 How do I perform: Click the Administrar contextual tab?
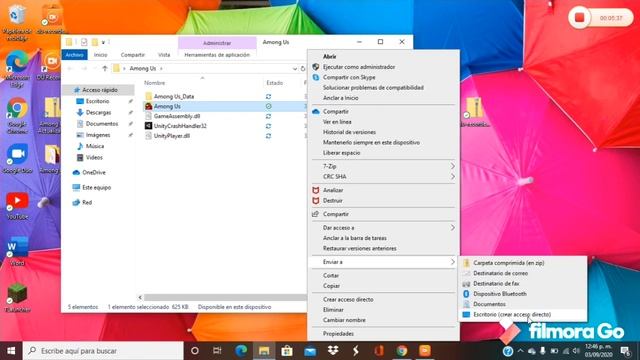pos(217,43)
